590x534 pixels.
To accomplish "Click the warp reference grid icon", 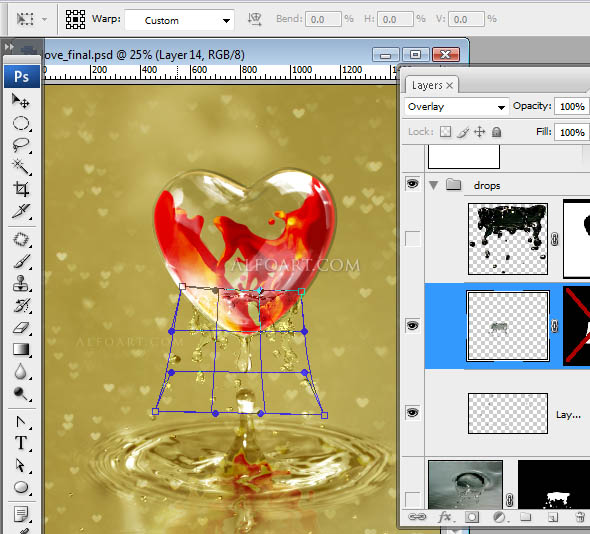I will coord(75,19).
